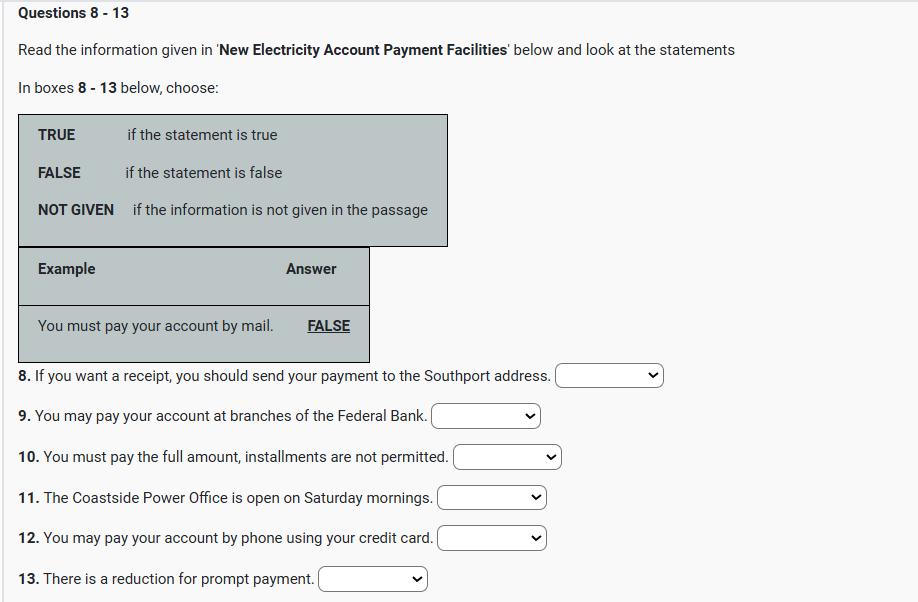This screenshot has height=602, width=918.
Task: Click the 'Example' column header
Action: (67, 269)
